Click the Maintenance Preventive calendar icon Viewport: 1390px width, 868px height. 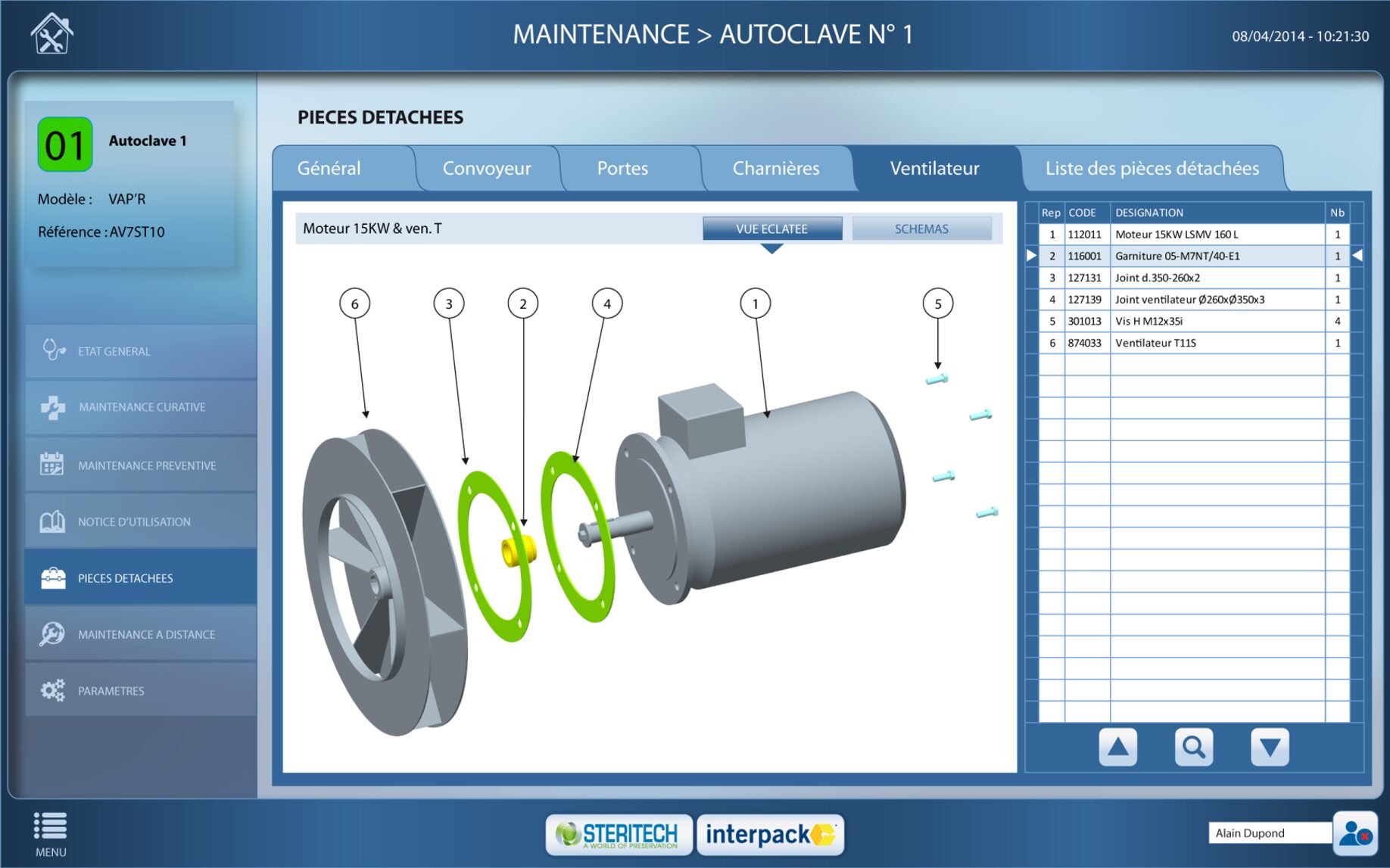pos(51,465)
